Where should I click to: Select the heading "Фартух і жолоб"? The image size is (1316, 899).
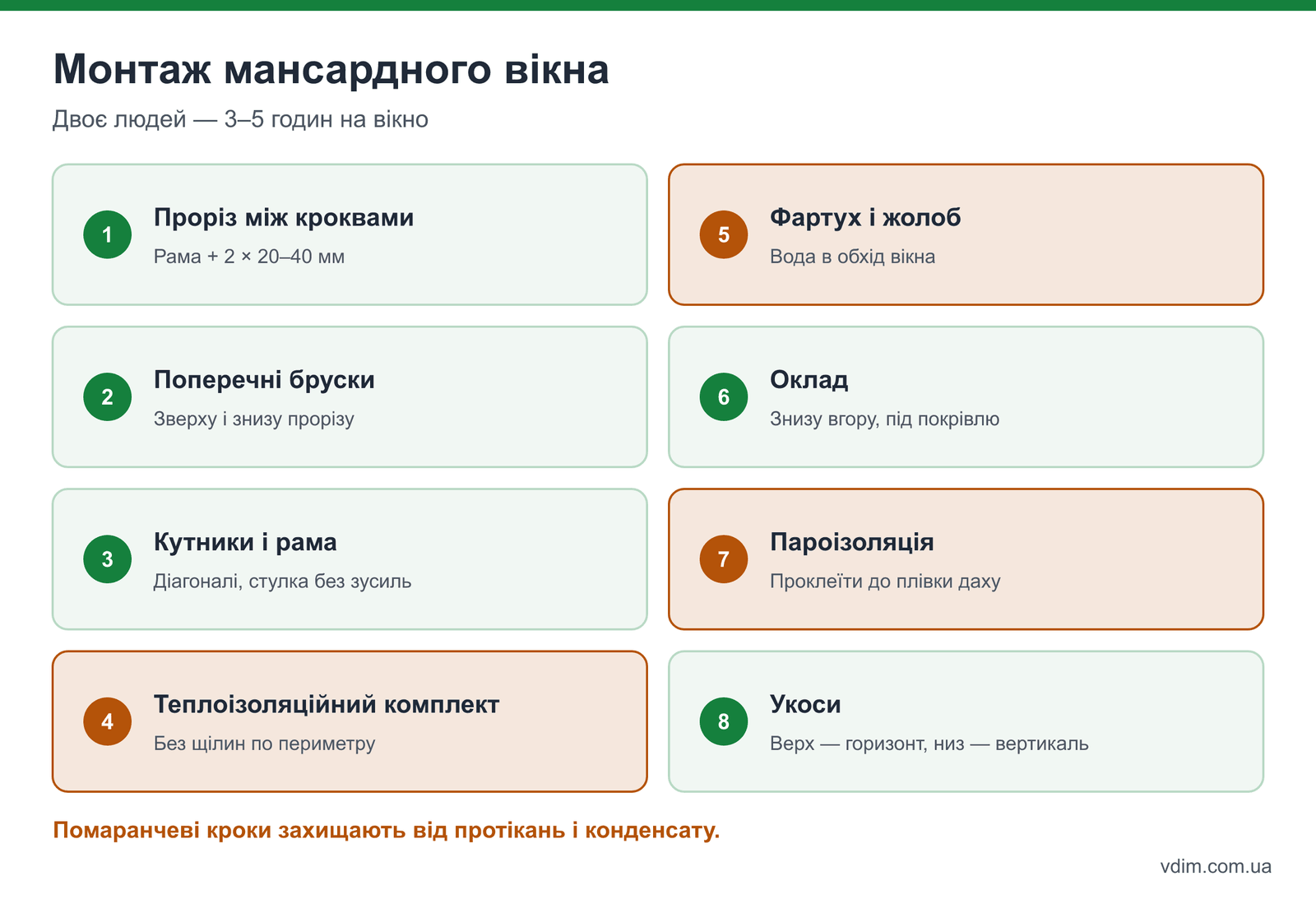click(x=865, y=218)
